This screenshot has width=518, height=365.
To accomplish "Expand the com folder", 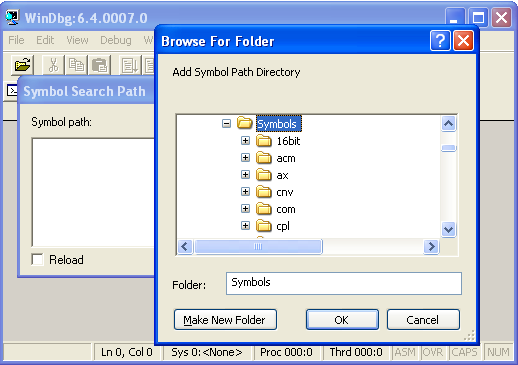I will [246, 209].
